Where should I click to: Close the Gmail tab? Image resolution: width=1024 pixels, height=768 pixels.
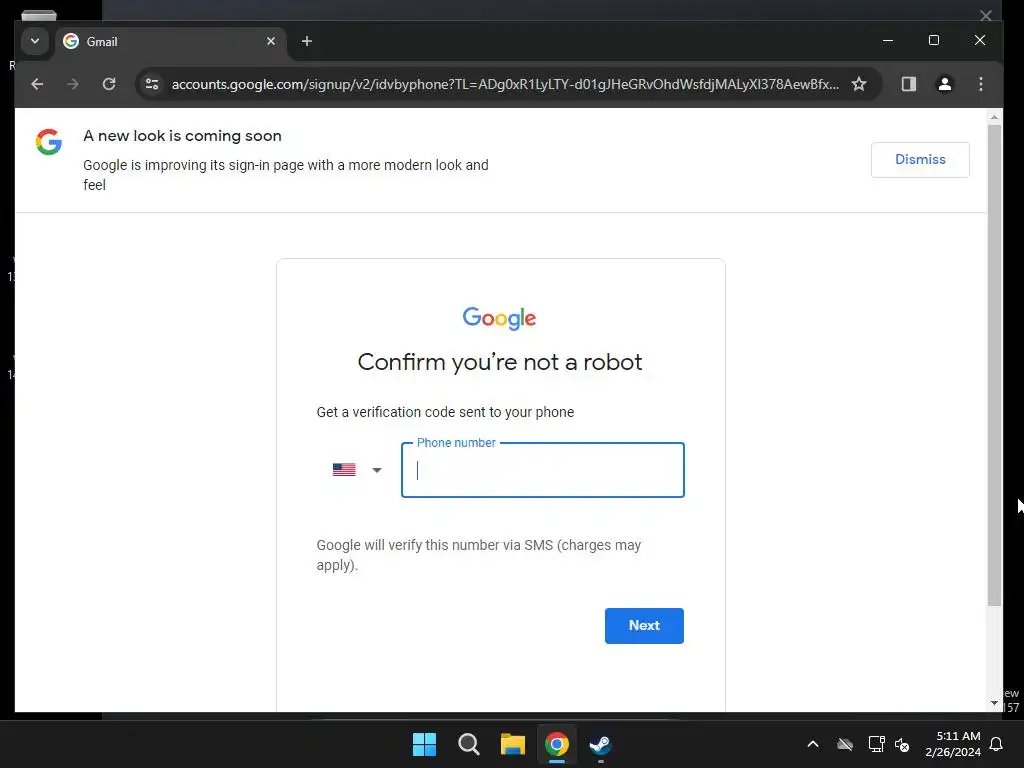tap(271, 41)
